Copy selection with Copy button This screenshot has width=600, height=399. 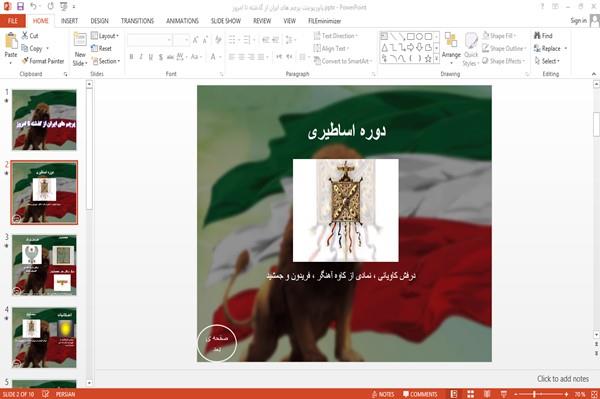(32, 48)
